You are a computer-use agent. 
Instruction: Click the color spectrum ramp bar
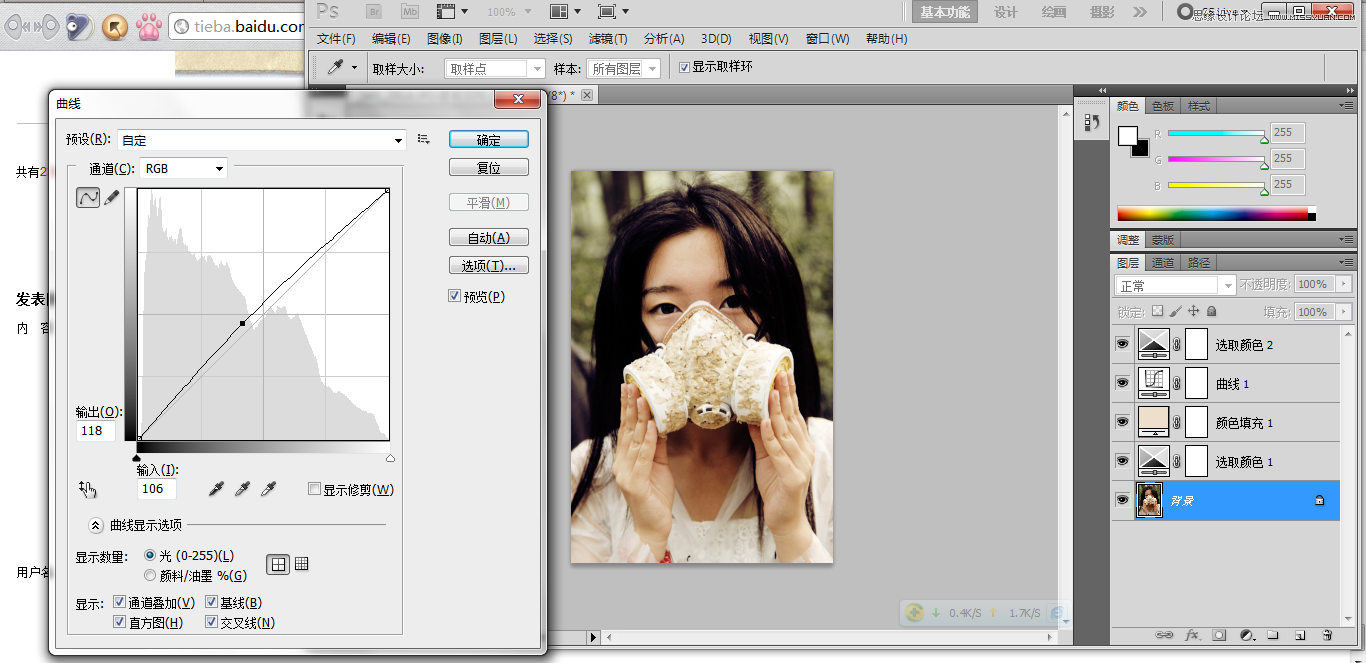[x=1216, y=213]
